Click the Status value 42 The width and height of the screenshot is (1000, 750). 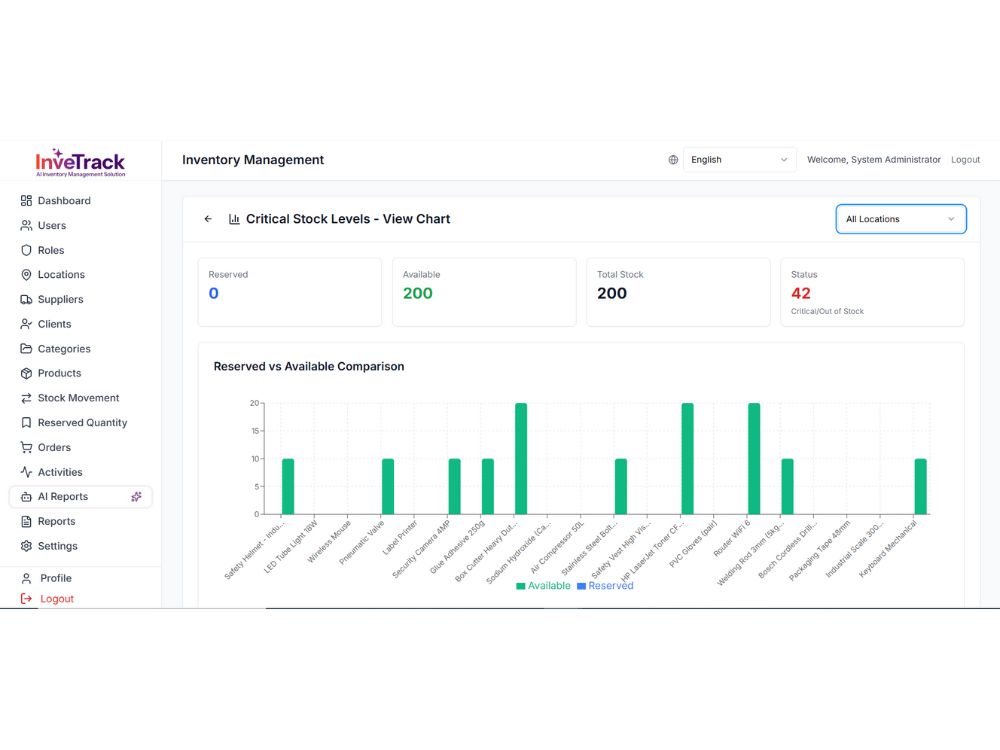pos(801,293)
